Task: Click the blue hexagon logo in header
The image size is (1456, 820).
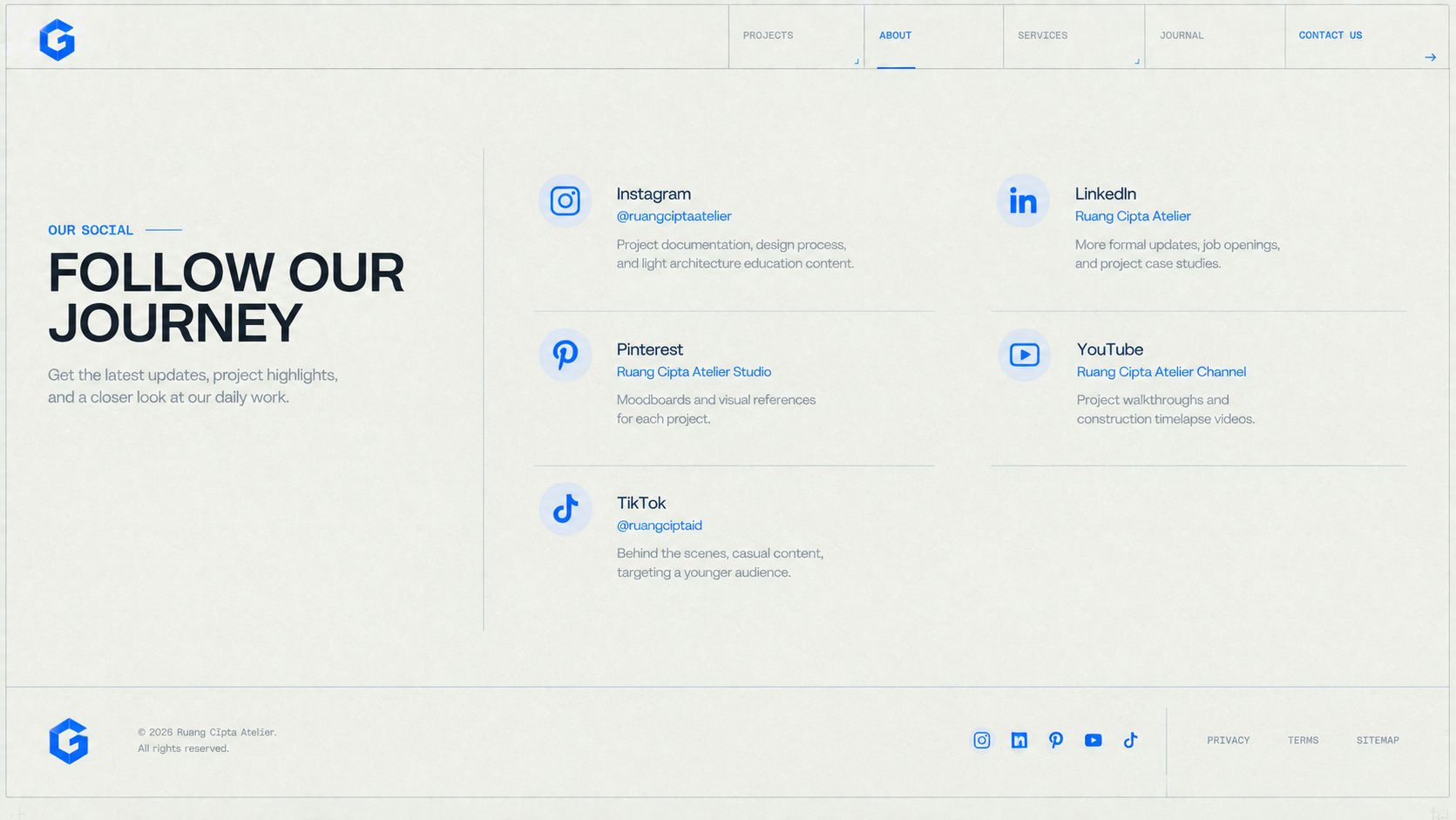Action: click(58, 40)
